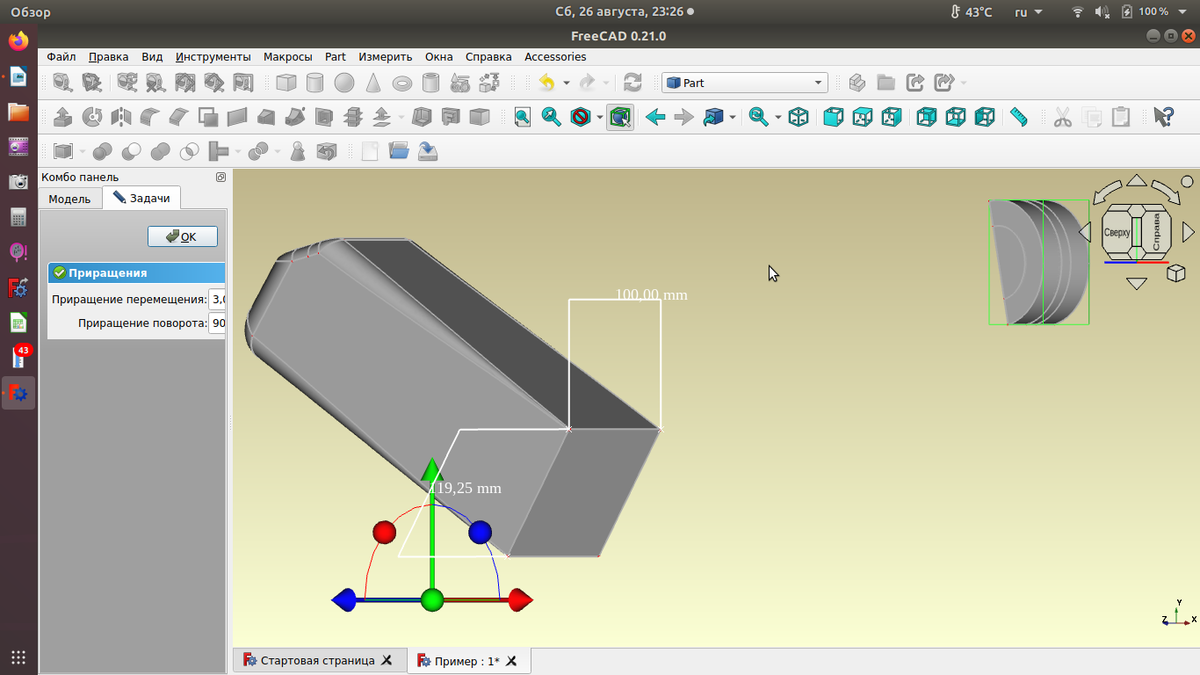Open the Offset tools dropdown arrow
Viewport: 1200px width, 675px height.
(x=401, y=117)
